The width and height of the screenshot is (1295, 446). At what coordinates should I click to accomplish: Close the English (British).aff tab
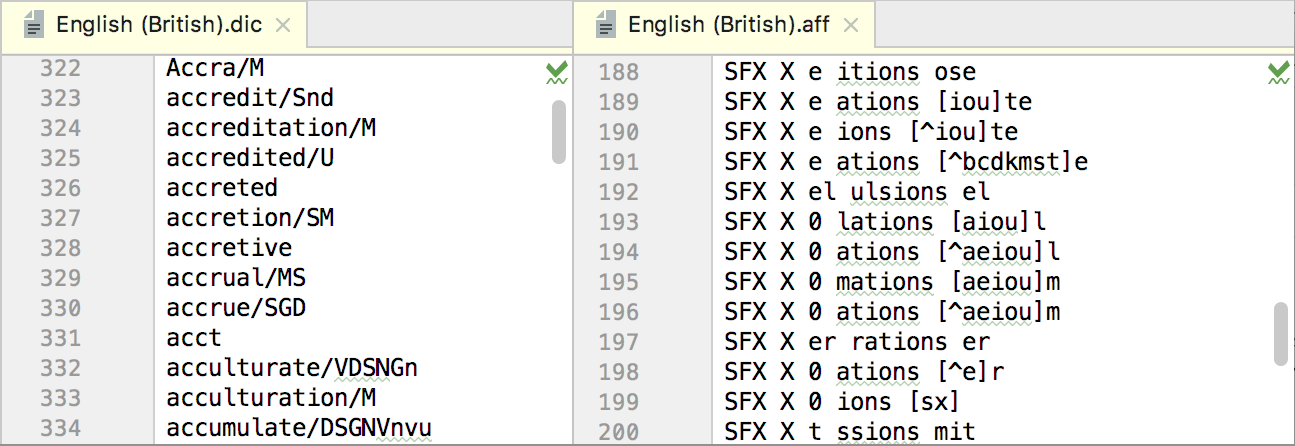[850, 27]
